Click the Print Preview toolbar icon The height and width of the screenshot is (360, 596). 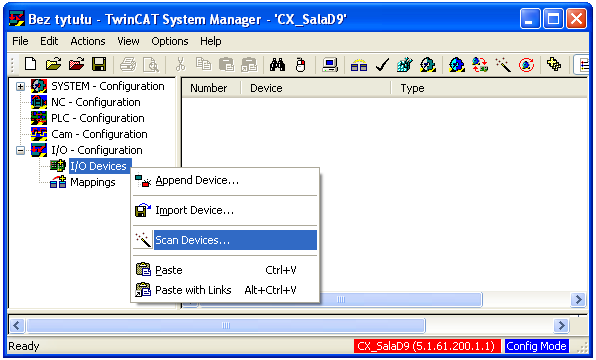(x=151, y=64)
